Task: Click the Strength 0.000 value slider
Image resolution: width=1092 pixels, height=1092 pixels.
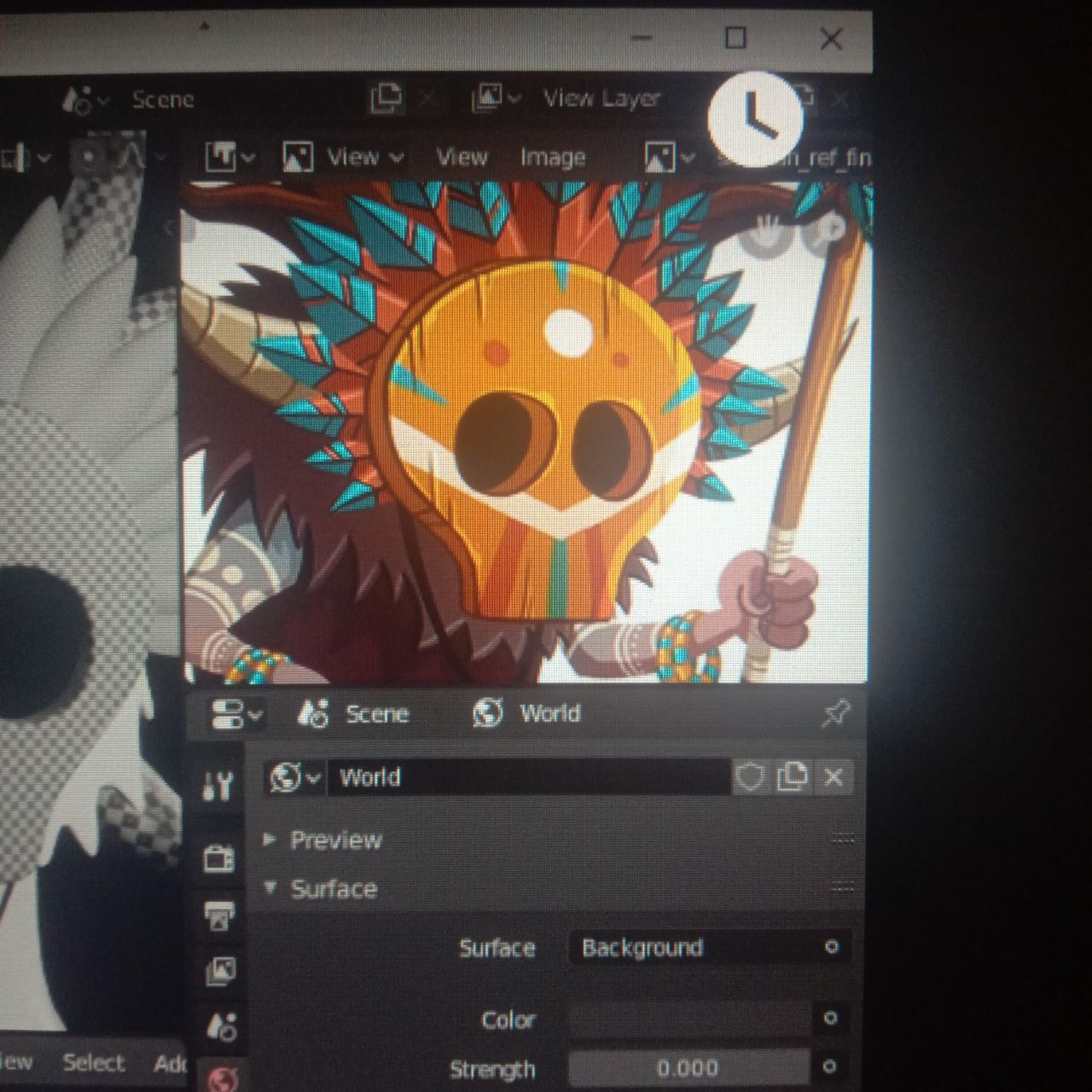Action: [689, 1068]
